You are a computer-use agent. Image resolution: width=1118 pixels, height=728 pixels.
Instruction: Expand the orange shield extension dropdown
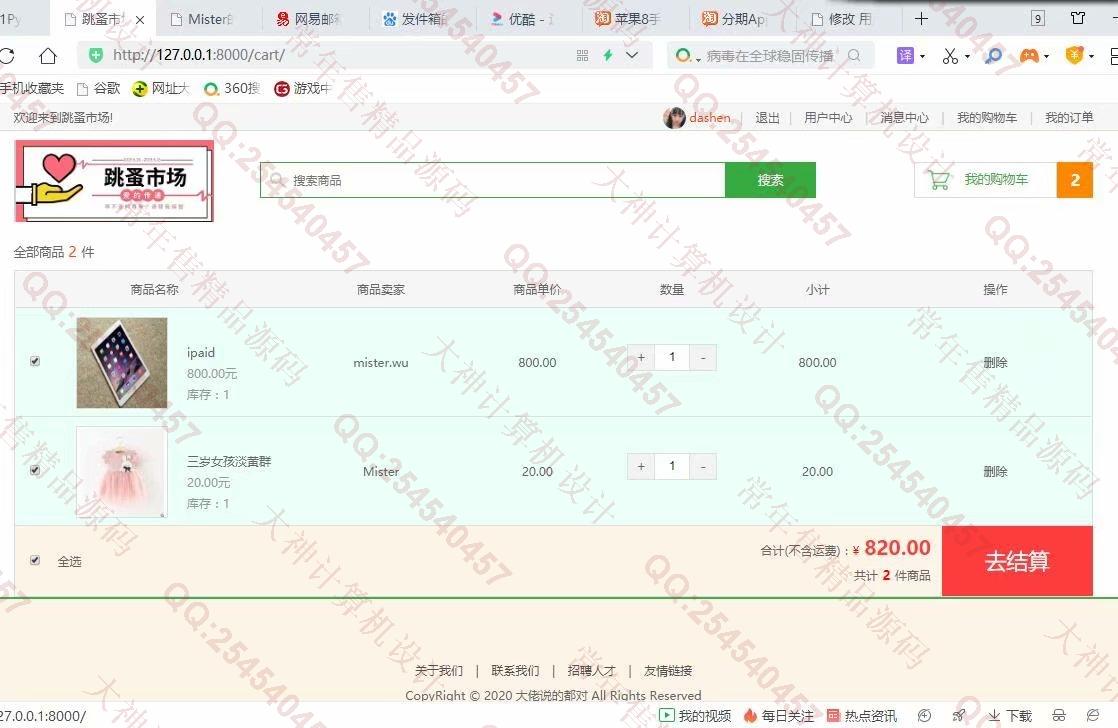[1091, 56]
